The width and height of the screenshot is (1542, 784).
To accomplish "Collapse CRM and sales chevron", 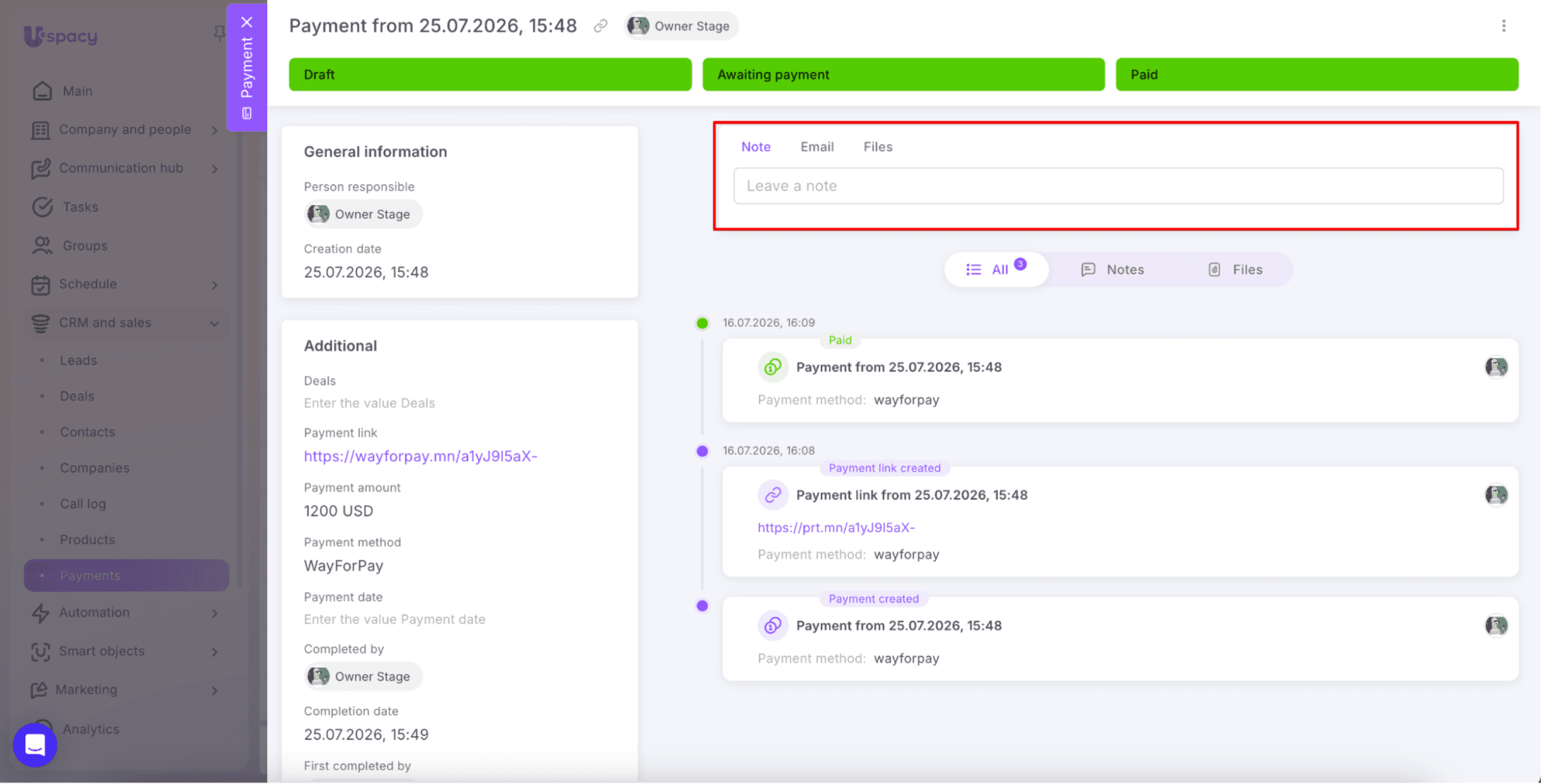I will (215, 324).
